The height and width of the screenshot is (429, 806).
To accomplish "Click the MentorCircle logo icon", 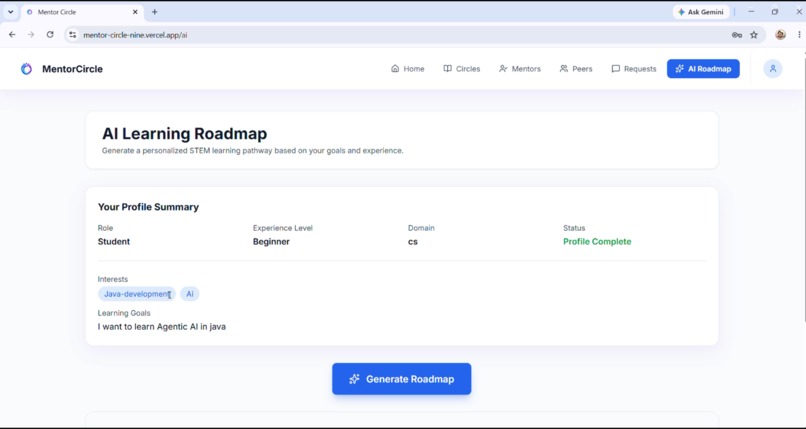I will point(26,69).
